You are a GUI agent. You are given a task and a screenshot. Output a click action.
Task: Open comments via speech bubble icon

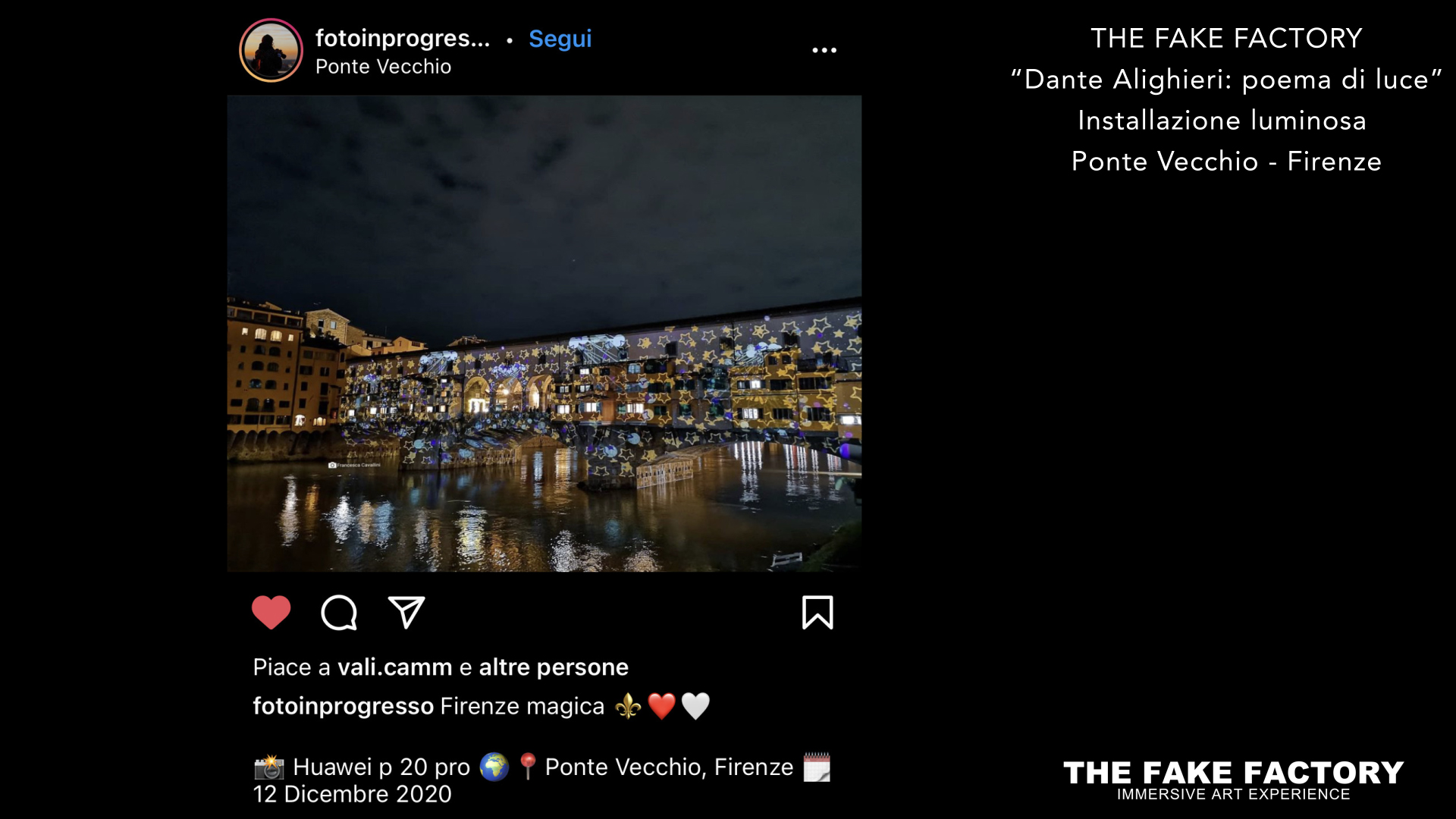(x=339, y=613)
